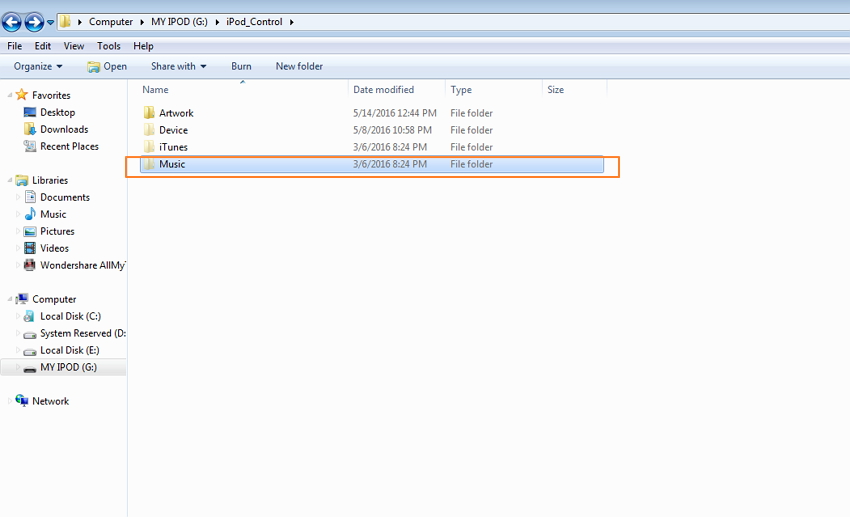
Task: Click the Desktop icon in Favorites
Action: 30,112
